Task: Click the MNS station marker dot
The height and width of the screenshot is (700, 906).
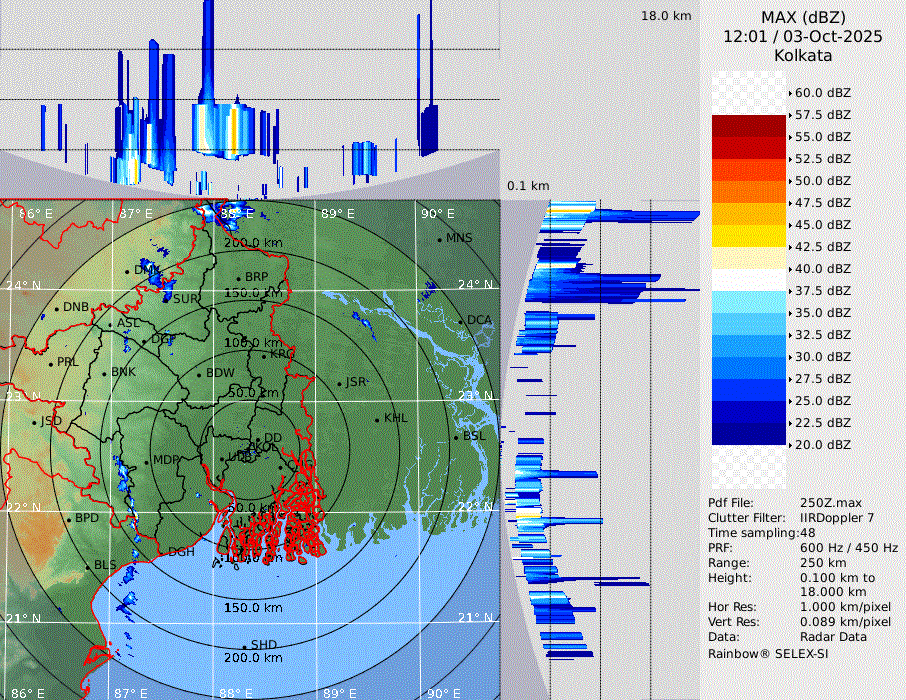Action: click(439, 239)
